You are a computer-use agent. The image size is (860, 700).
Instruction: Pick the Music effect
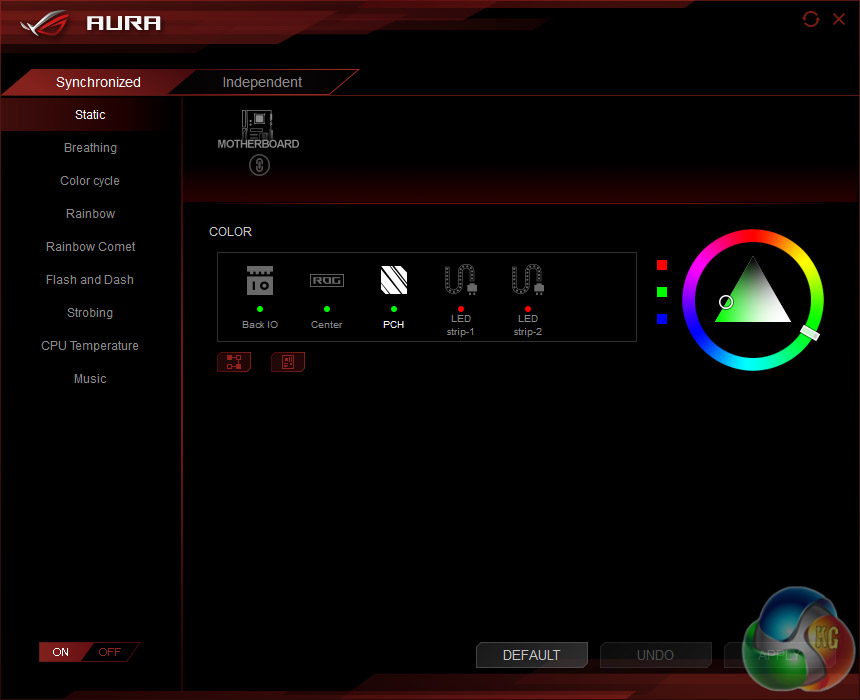pyautogui.click(x=90, y=379)
